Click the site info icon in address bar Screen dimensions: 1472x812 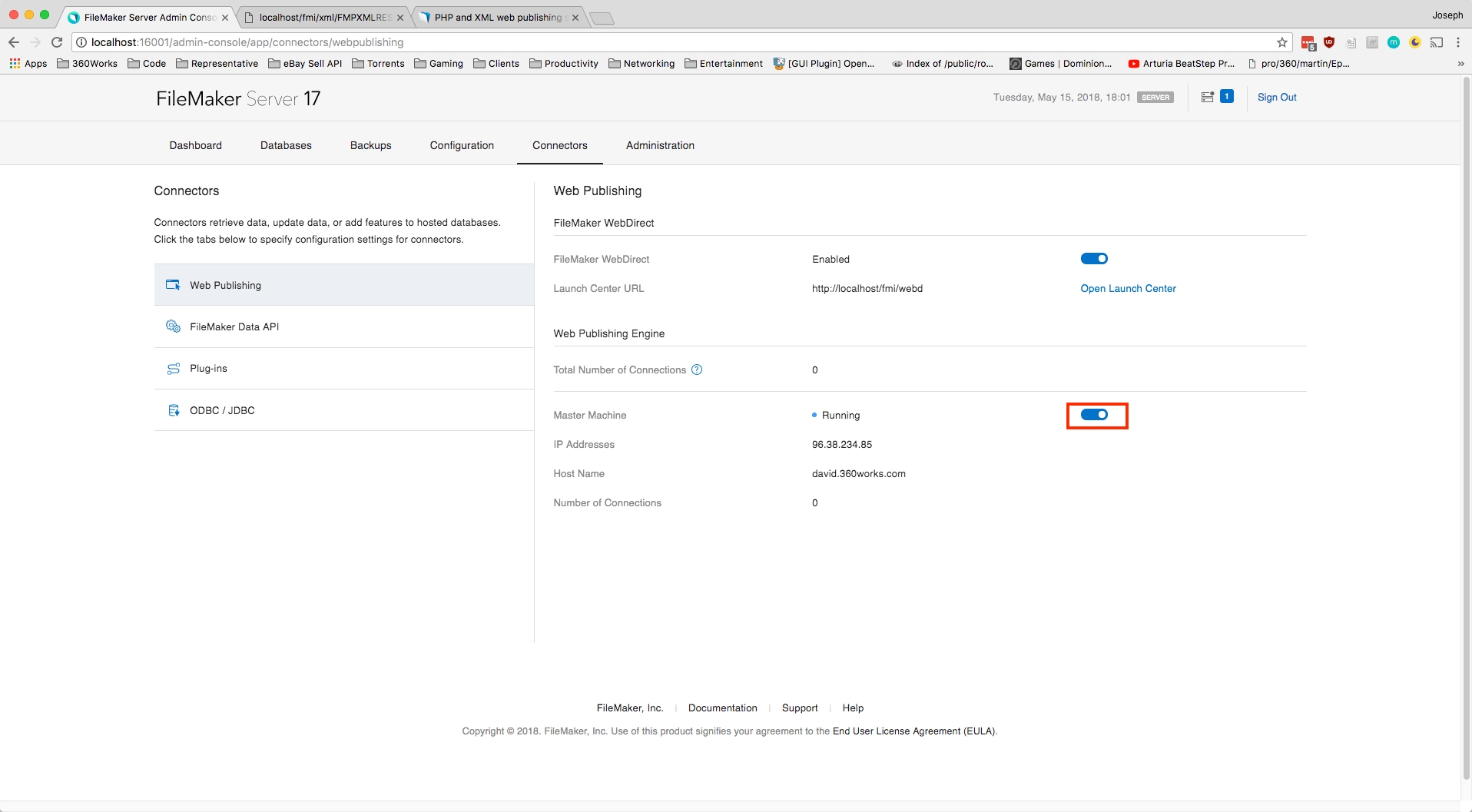[x=81, y=42]
